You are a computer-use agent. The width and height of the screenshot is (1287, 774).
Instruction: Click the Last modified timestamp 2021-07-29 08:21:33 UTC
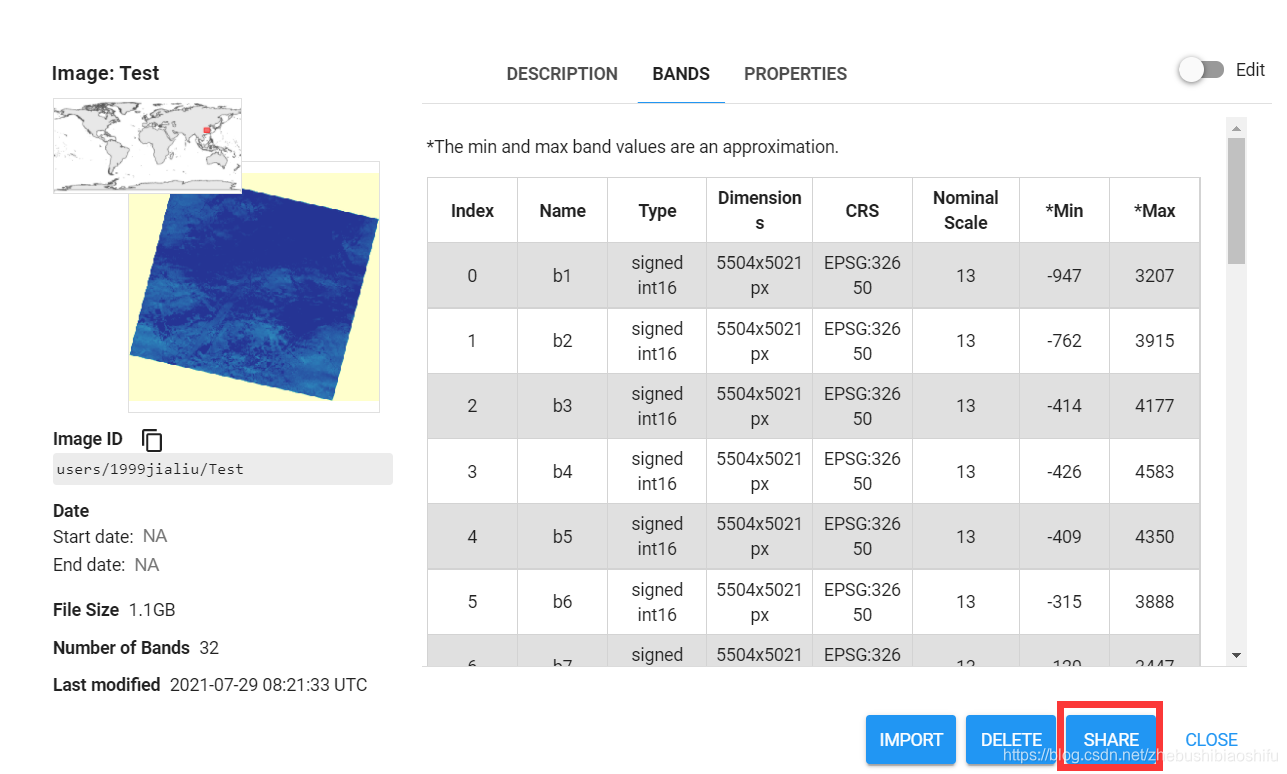point(268,685)
